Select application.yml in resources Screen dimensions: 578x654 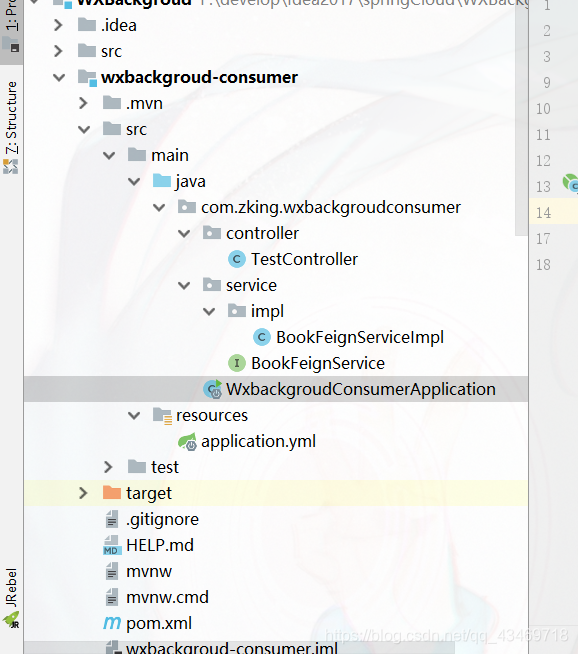[258, 441]
